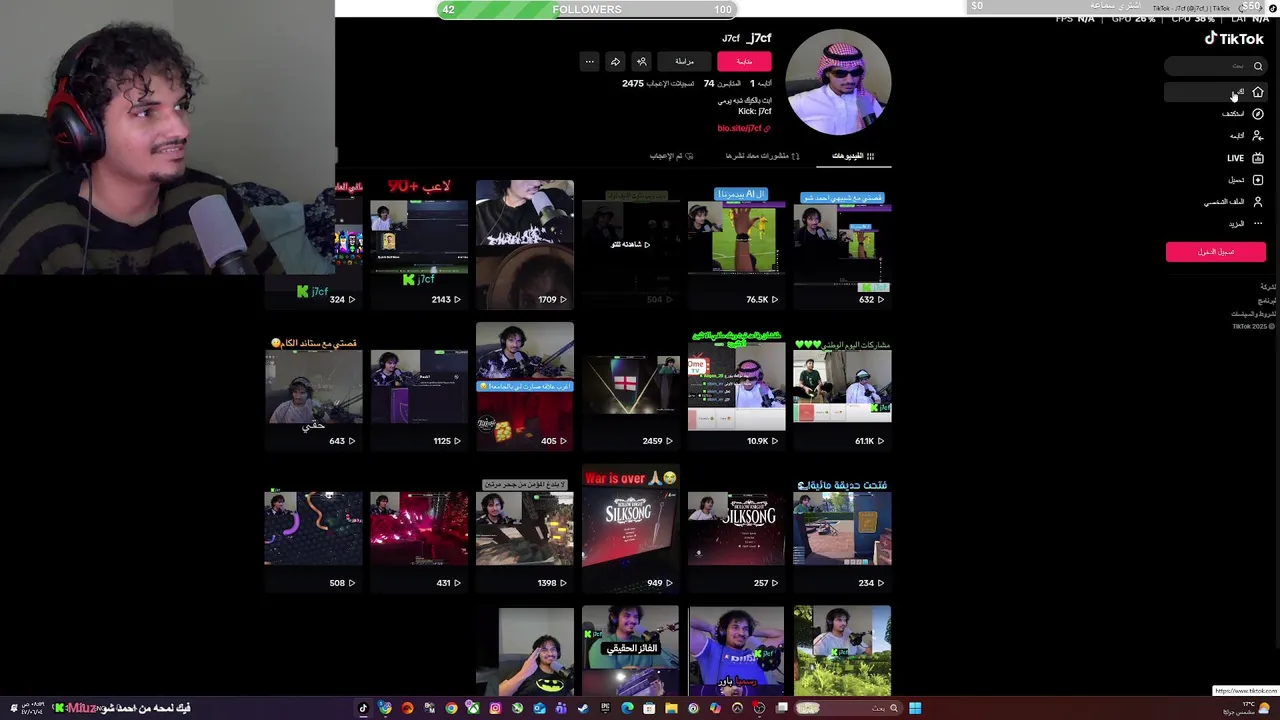Switch to the Liked tab

(x=672, y=156)
